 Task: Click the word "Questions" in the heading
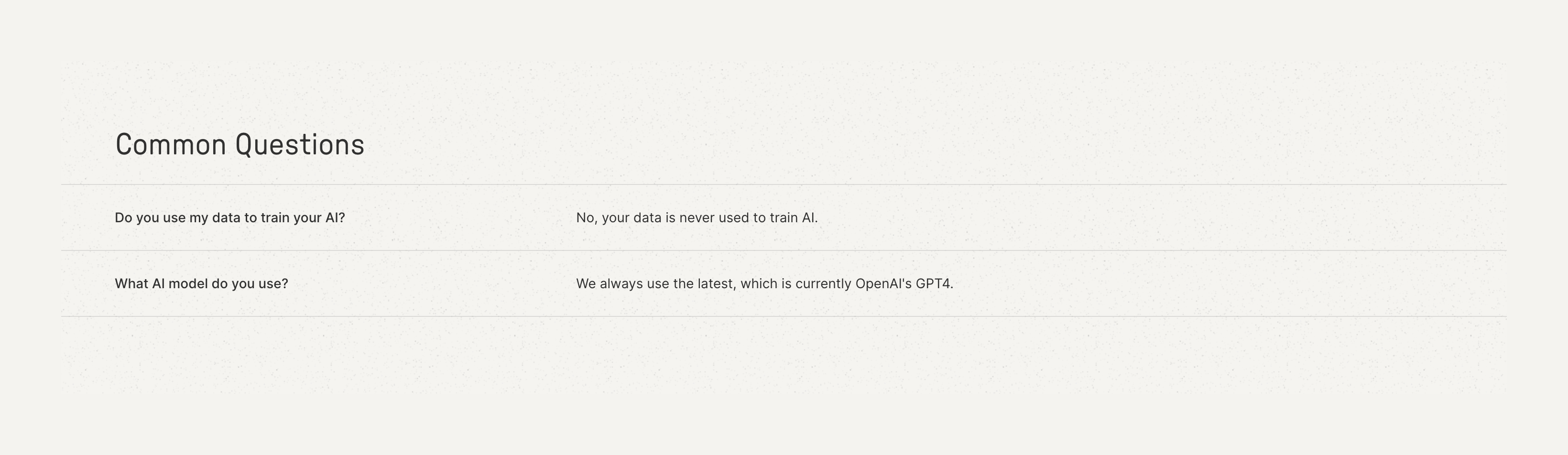300,145
